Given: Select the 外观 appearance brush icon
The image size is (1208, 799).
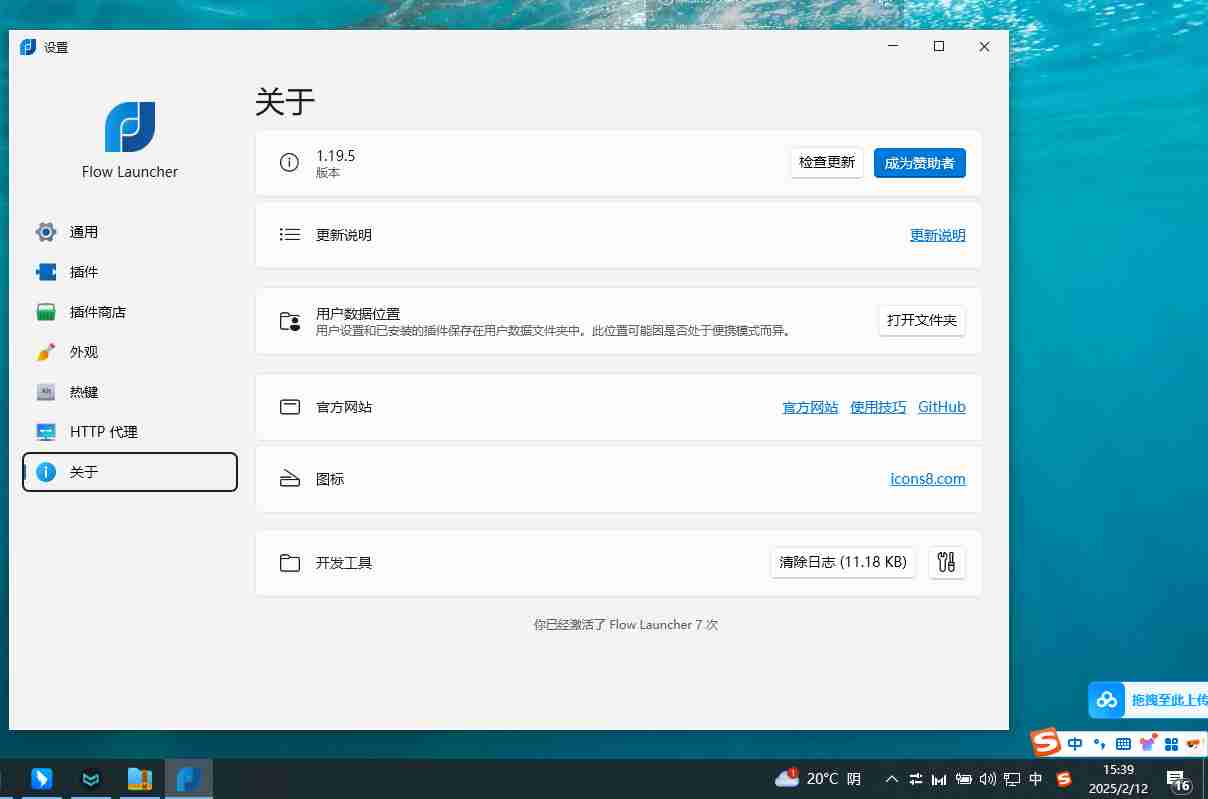Looking at the screenshot, I should coord(46,351).
